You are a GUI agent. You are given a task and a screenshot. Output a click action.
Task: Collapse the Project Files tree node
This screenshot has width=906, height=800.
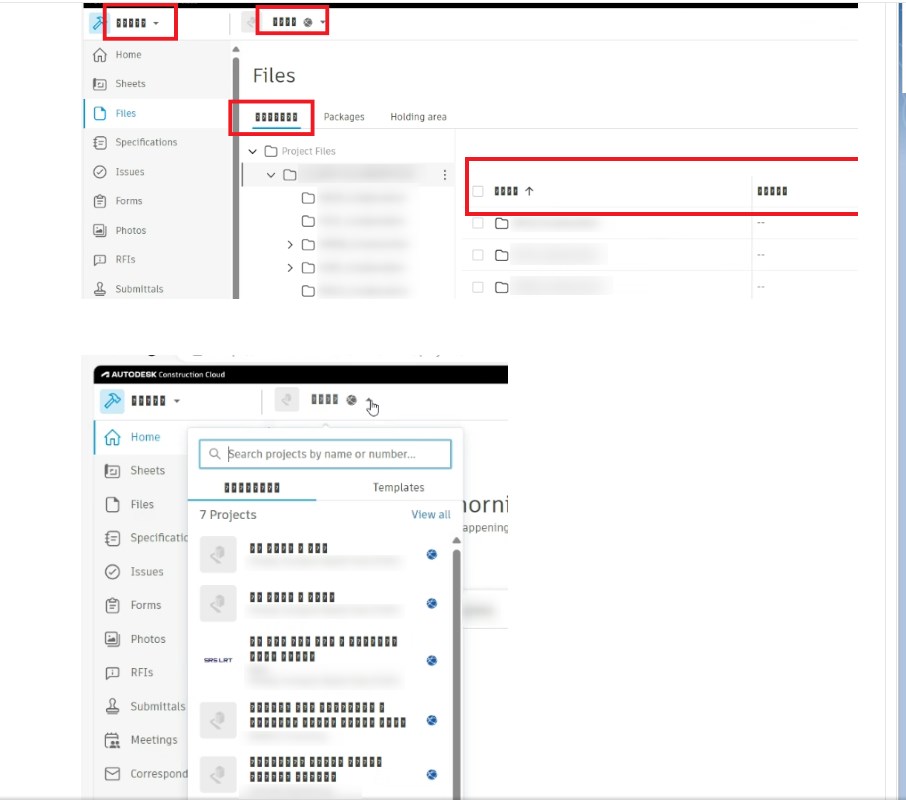point(254,150)
